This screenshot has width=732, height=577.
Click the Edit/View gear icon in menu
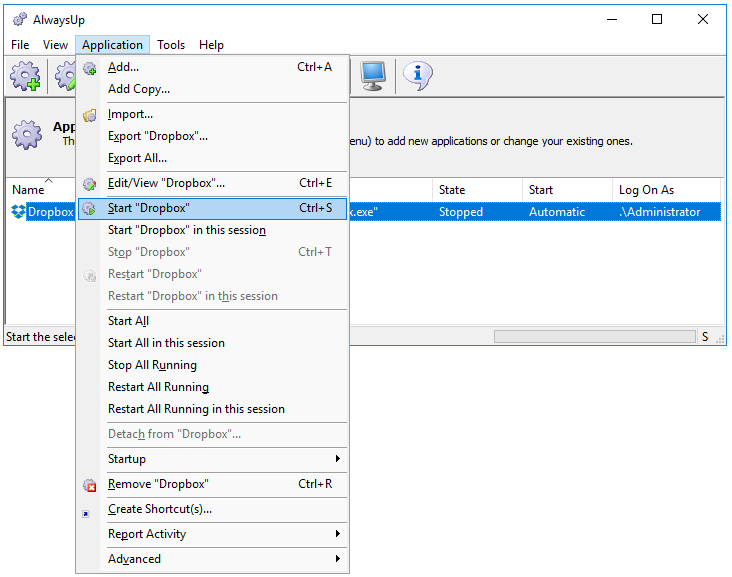(x=89, y=183)
